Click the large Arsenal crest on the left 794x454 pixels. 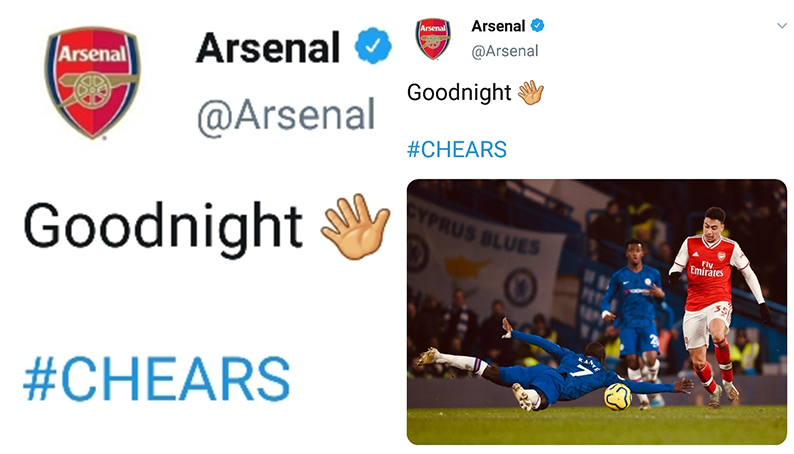(93, 82)
